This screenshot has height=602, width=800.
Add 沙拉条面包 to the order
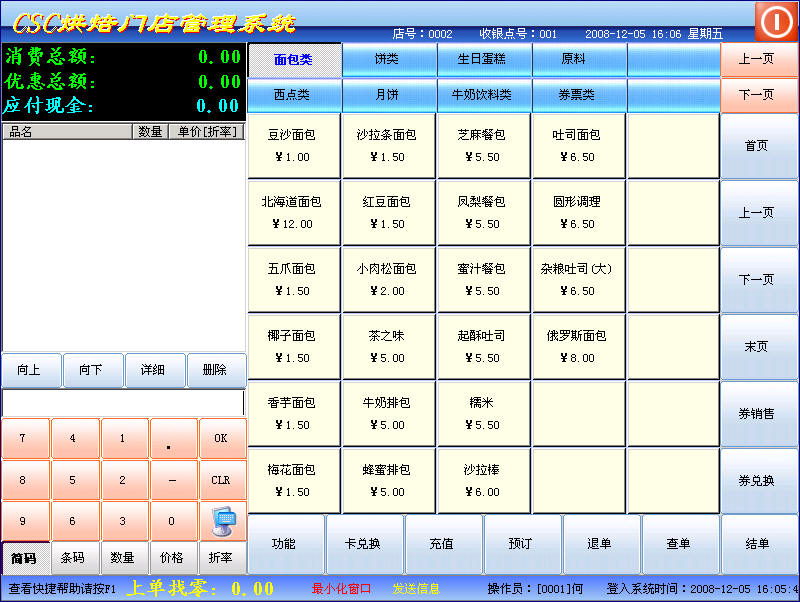(389, 146)
